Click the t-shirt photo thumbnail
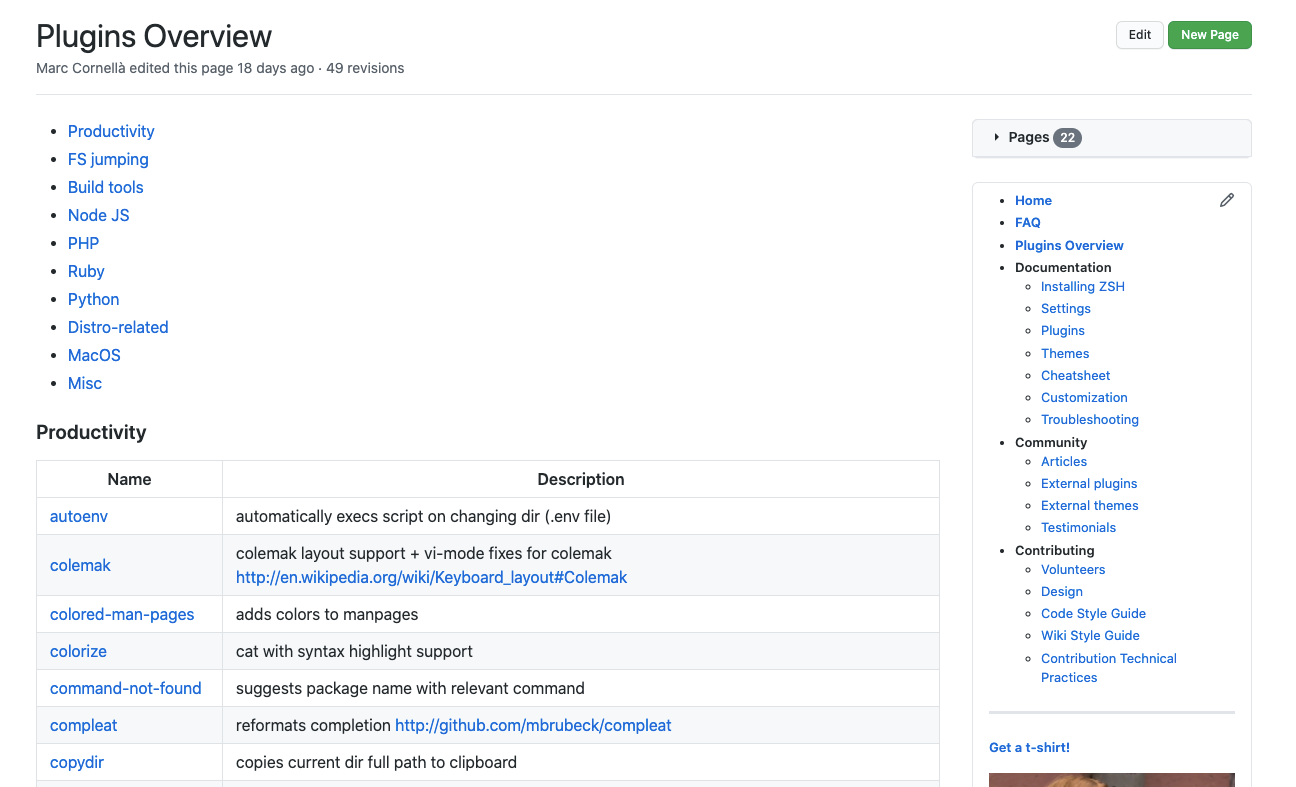This screenshot has height=787, width=1296. pyautogui.click(x=1111, y=779)
